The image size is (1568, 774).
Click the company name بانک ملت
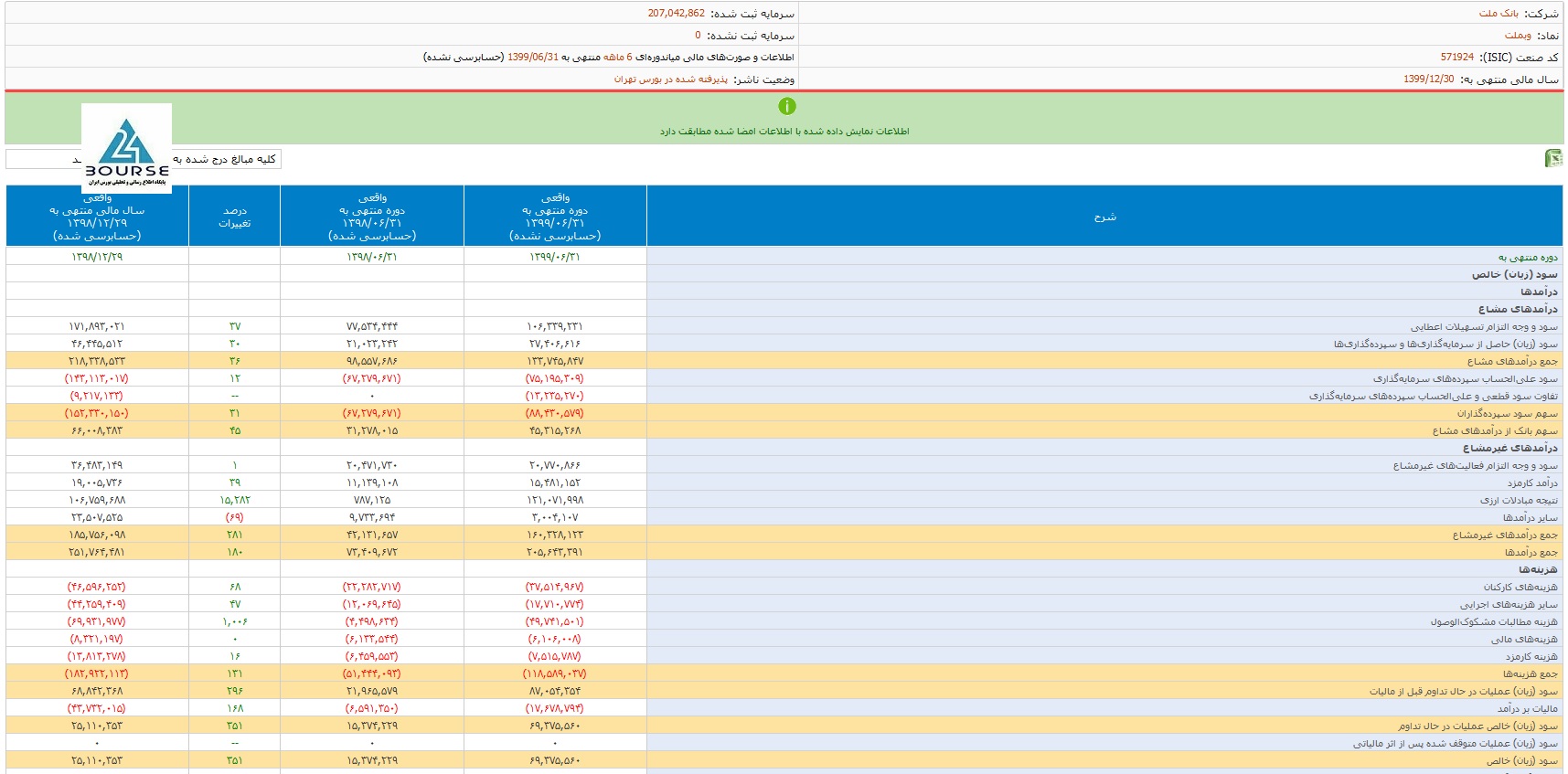point(1499,13)
